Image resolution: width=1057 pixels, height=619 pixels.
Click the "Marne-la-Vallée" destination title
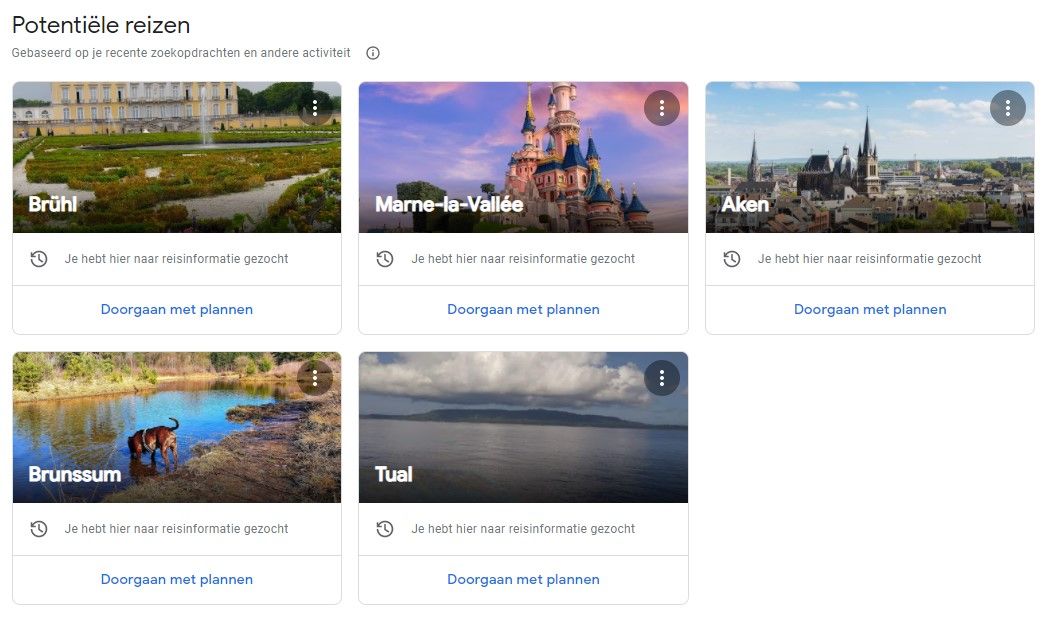(449, 204)
